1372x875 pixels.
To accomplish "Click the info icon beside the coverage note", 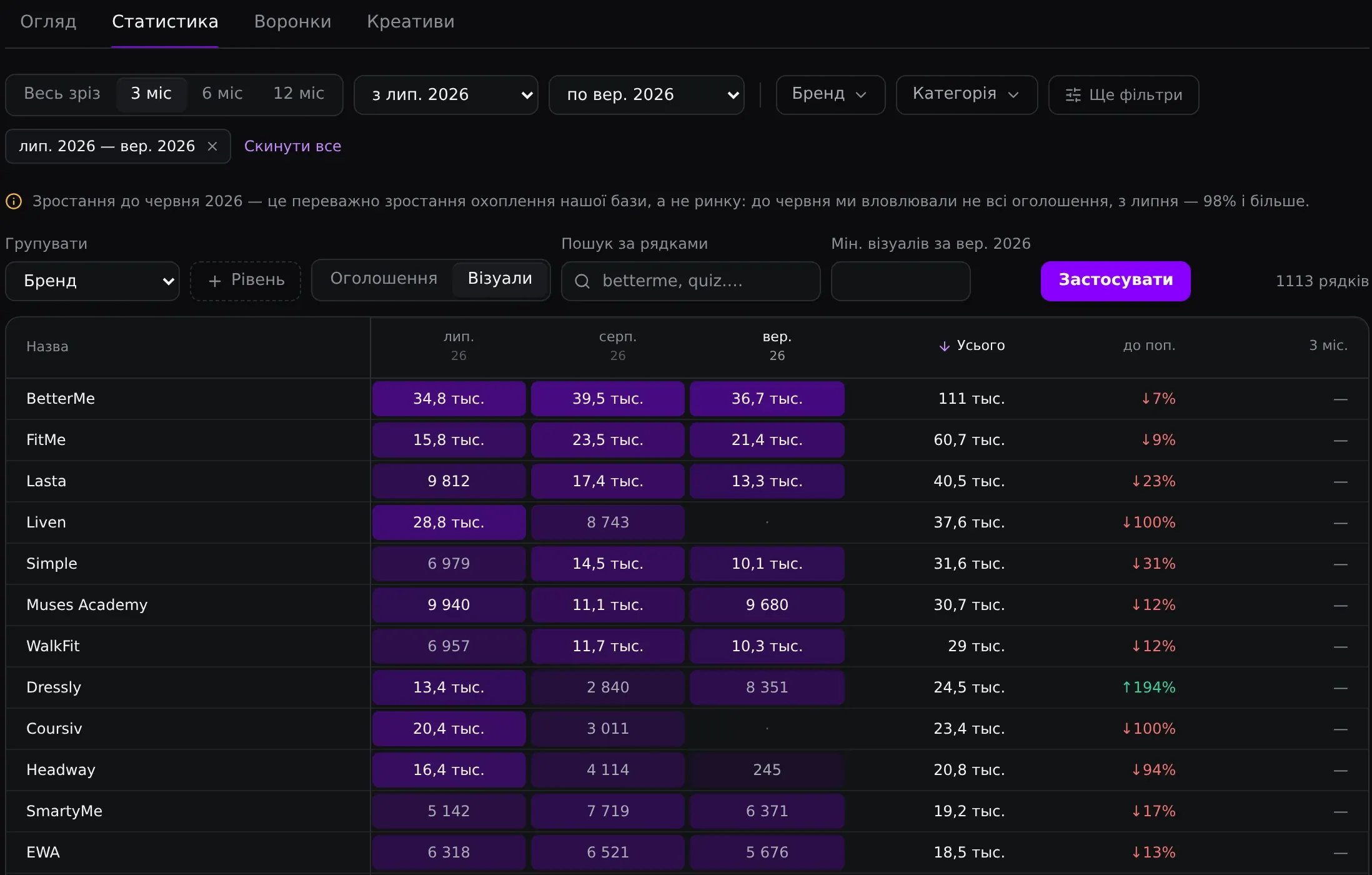I will click(14, 201).
